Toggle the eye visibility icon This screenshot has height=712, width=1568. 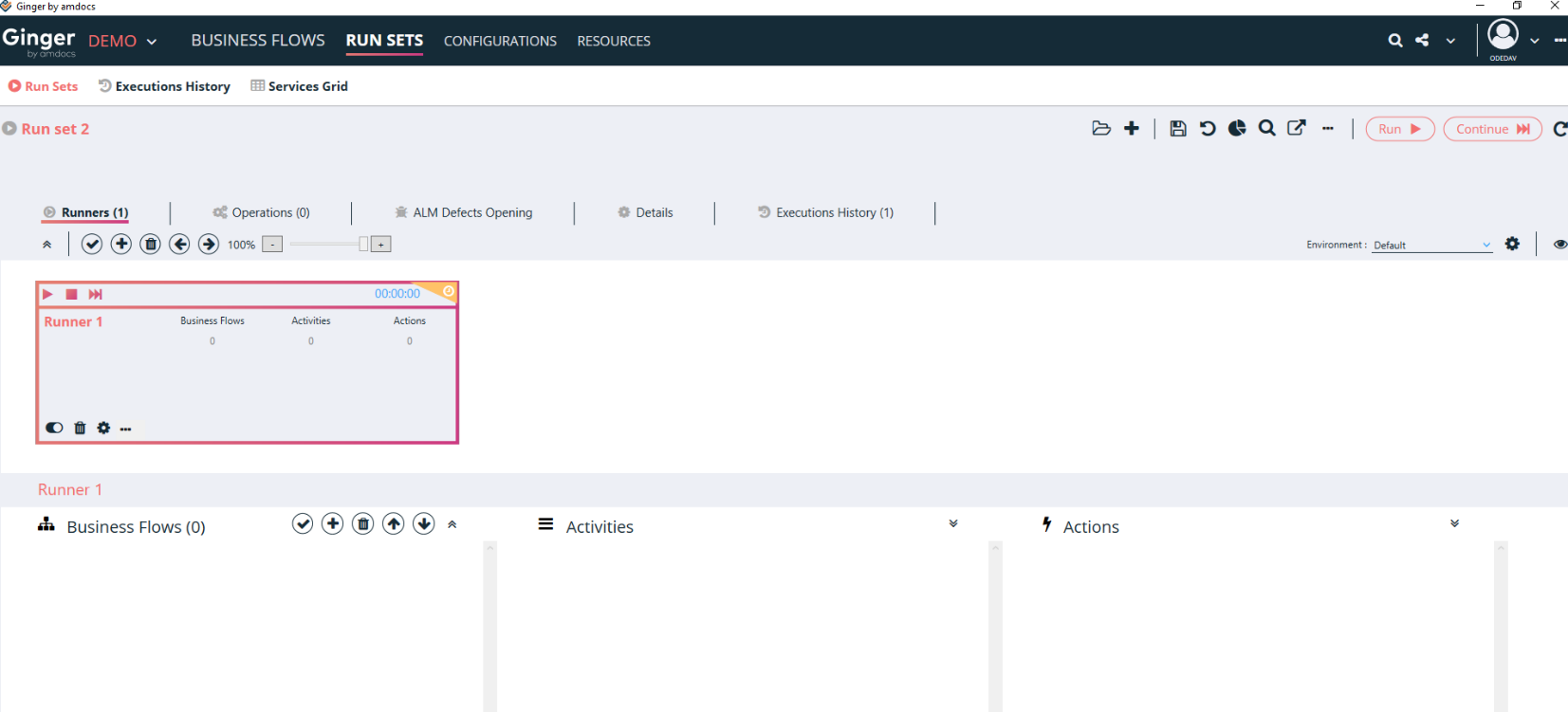point(1559,245)
